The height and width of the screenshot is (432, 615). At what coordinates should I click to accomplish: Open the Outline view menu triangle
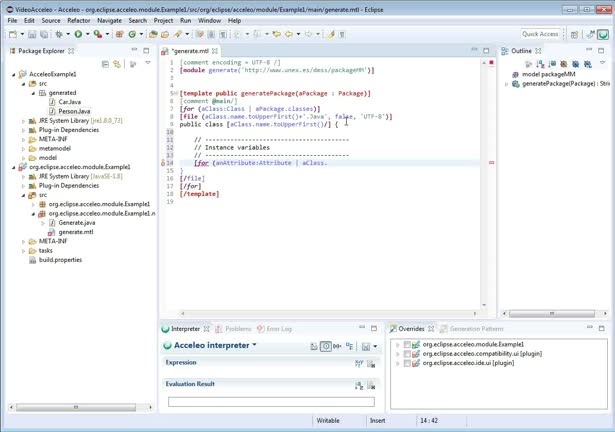(602, 63)
